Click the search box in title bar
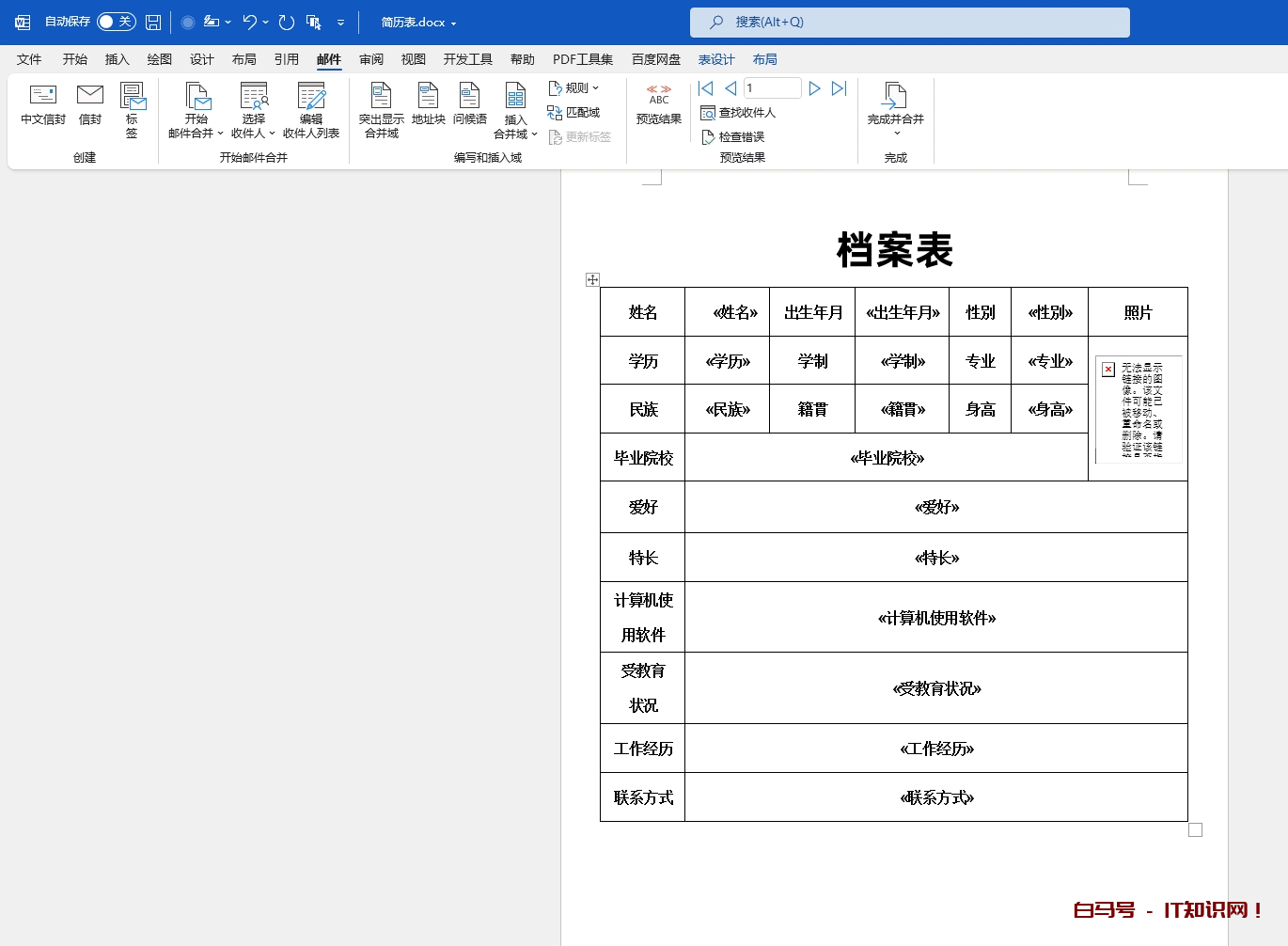 coord(909,22)
